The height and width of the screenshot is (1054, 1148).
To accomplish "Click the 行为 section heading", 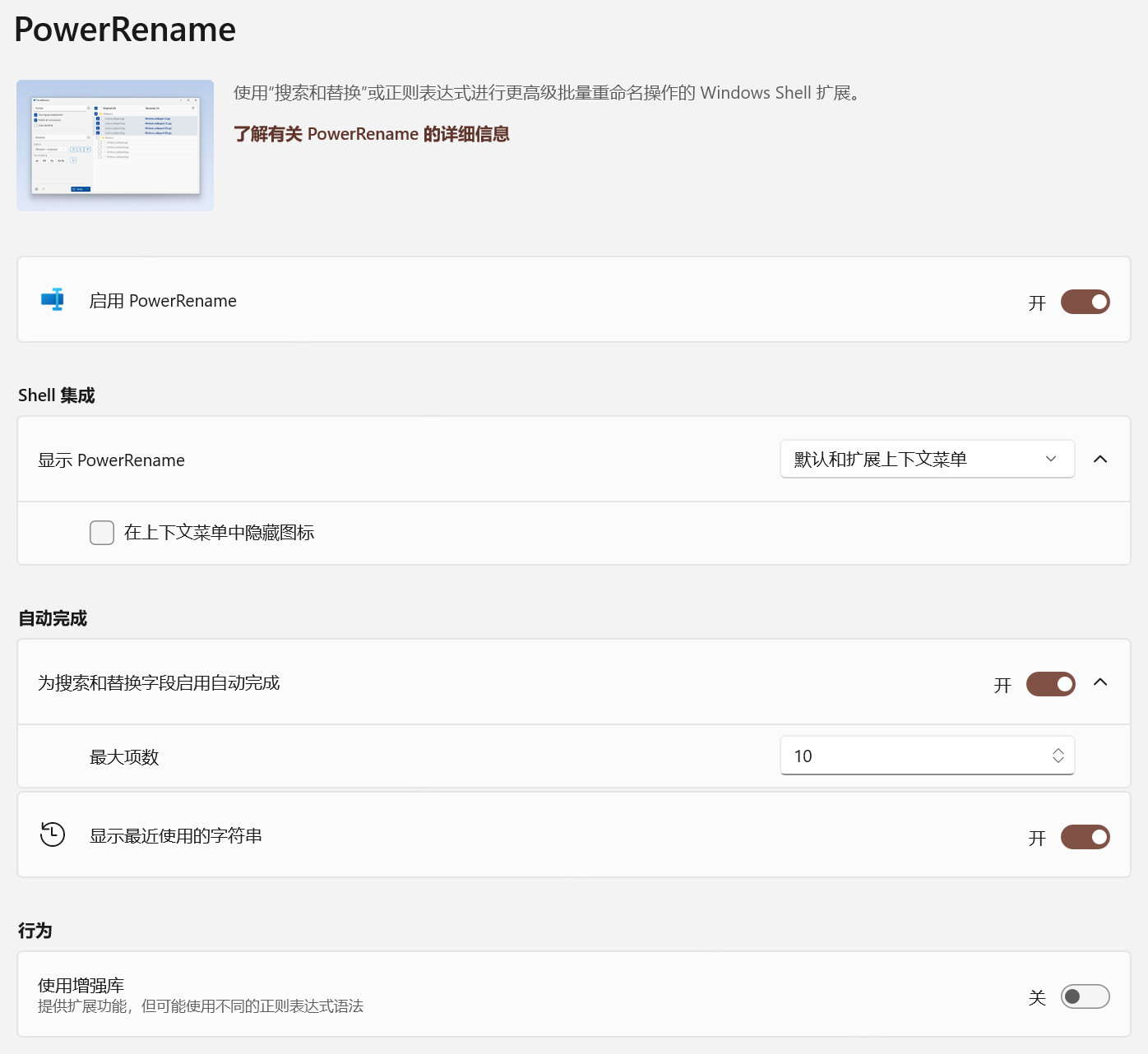I will click(x=35, y=931).
